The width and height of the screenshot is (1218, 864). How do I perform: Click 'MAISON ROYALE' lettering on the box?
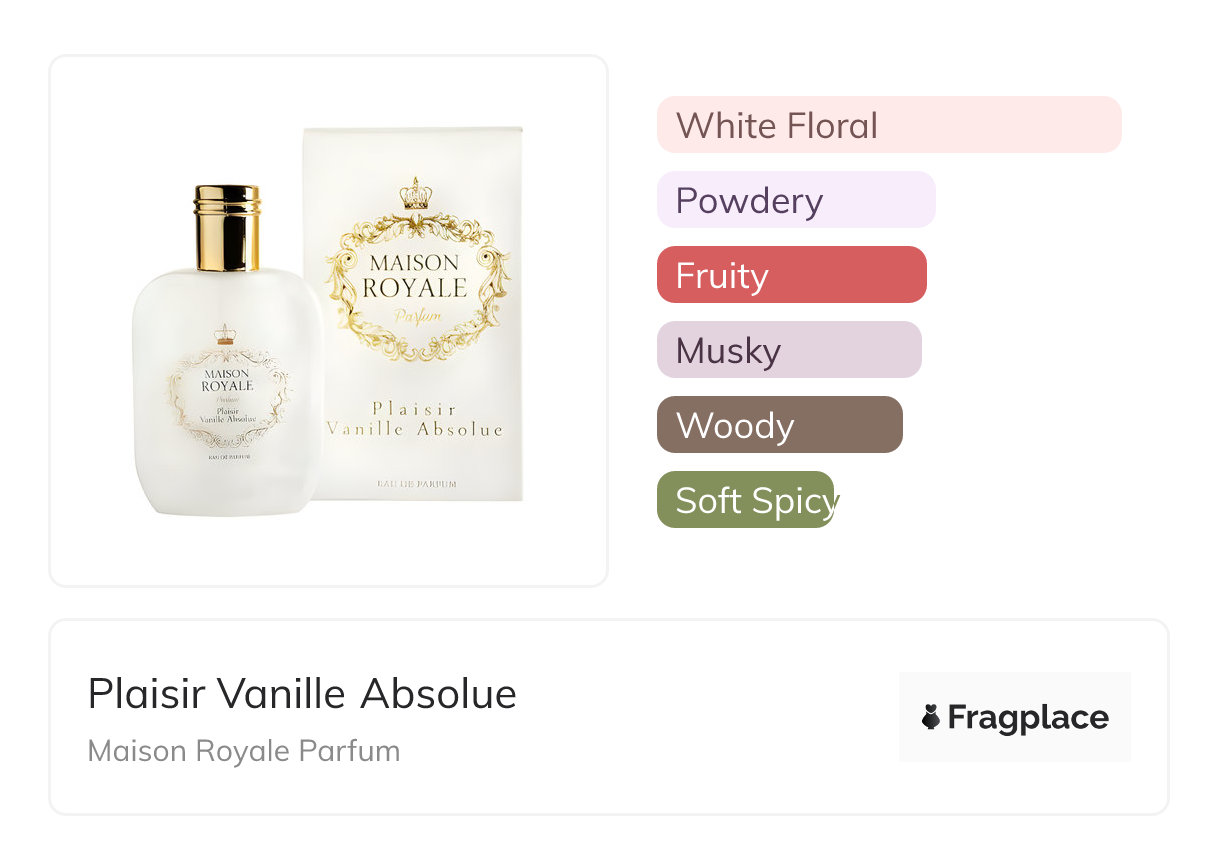coord(414,276)
